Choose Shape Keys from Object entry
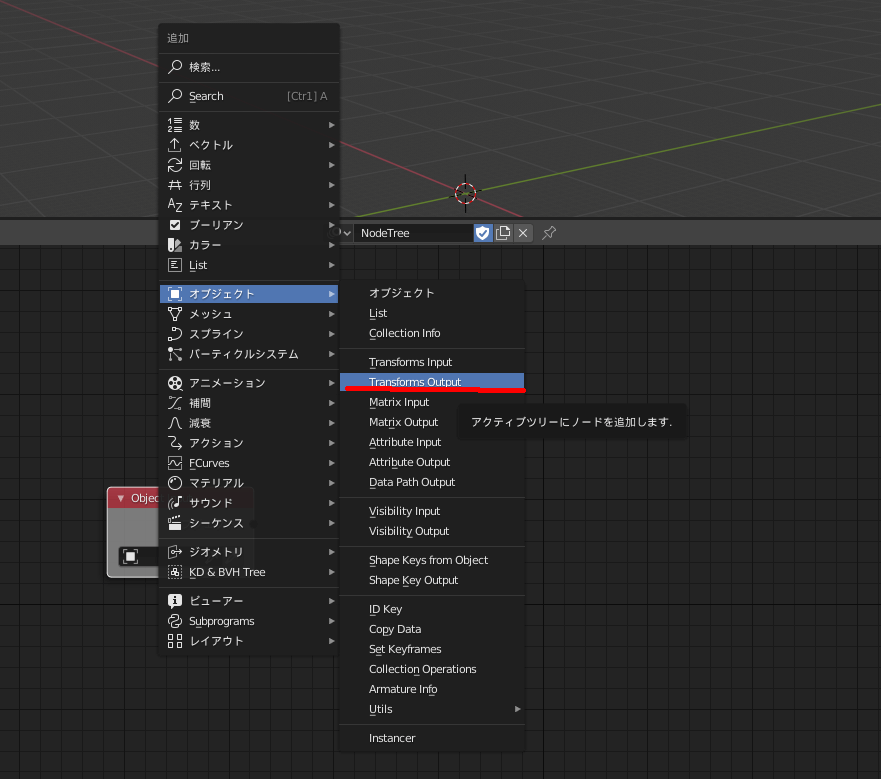Image resolution: width=881 pixels, height=779 pixels. (x=432, y=560)
